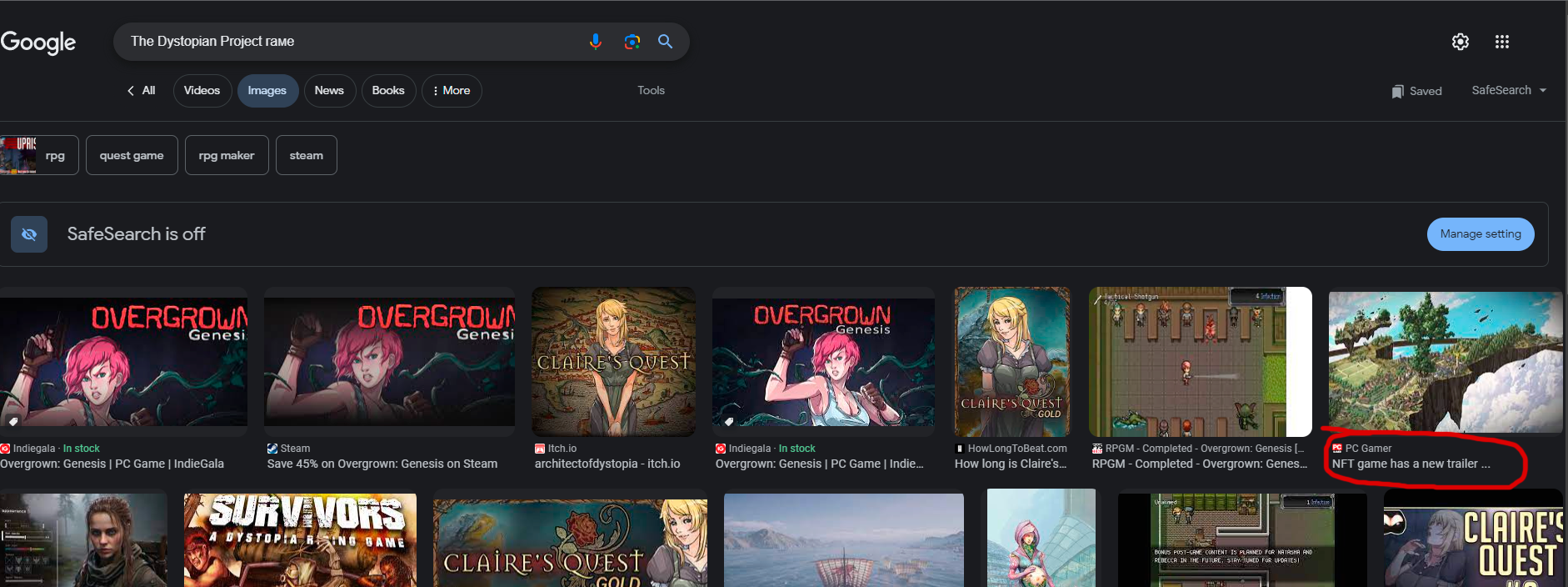This screenshot has height=587, width=1568.
Task: Submit search with magnifier icon
Action: 665,42
